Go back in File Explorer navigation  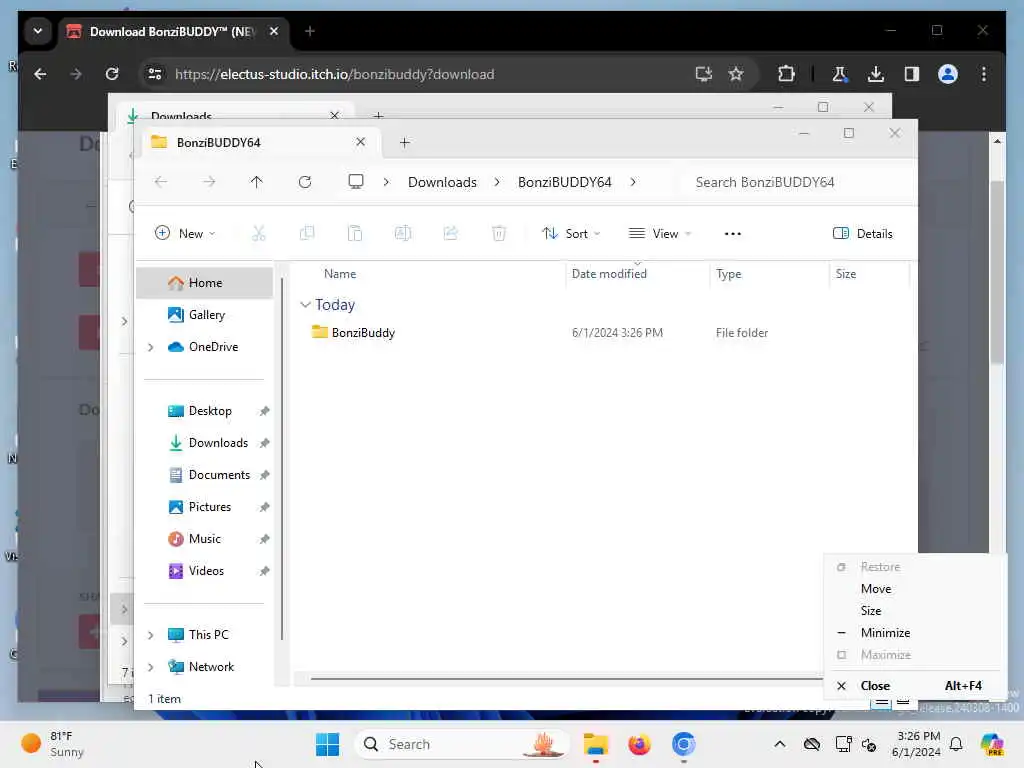pos(161,182)
